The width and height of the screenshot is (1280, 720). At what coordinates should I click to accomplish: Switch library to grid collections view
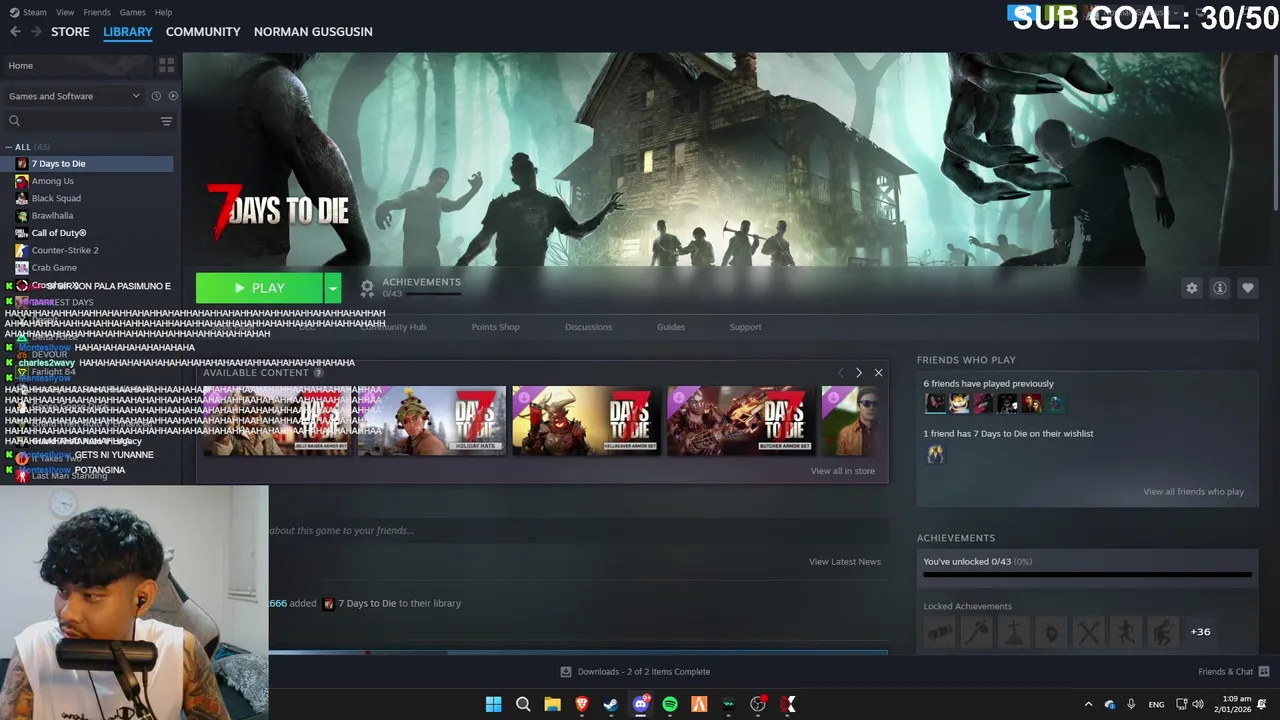(166, 65)
